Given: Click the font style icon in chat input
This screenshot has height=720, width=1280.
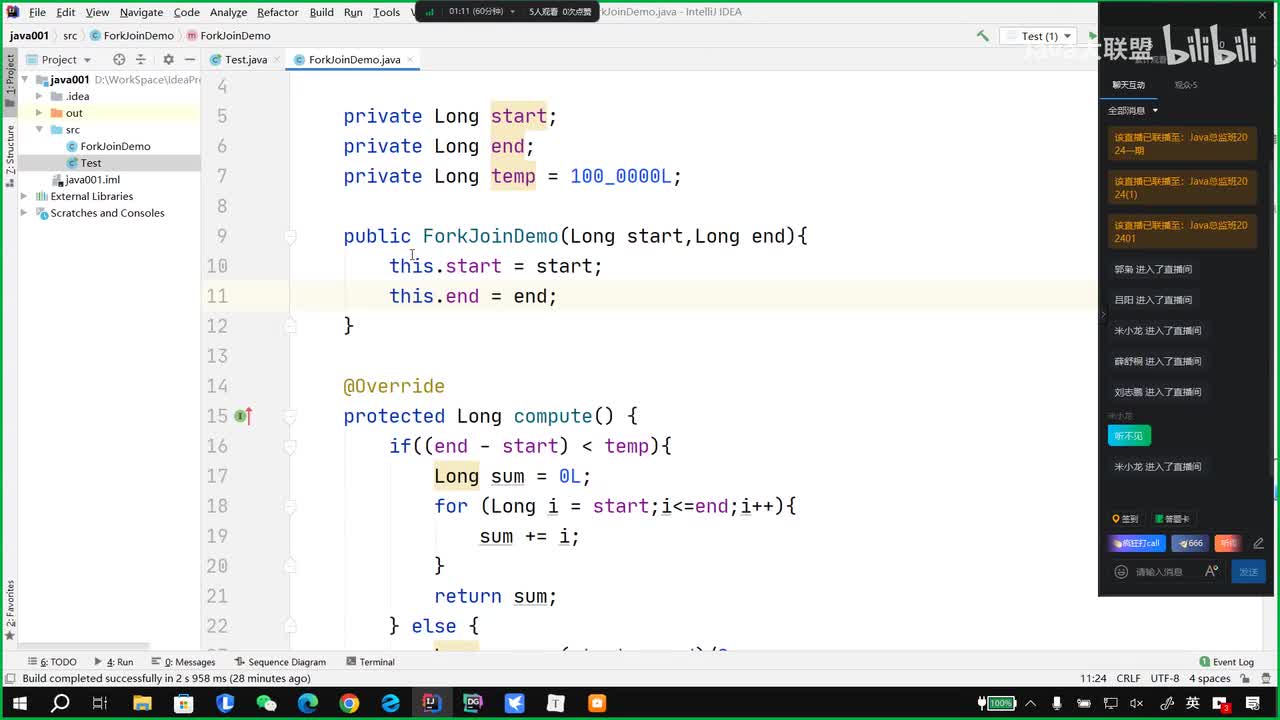Looking at the screenshot, I should click(1211, 571).
